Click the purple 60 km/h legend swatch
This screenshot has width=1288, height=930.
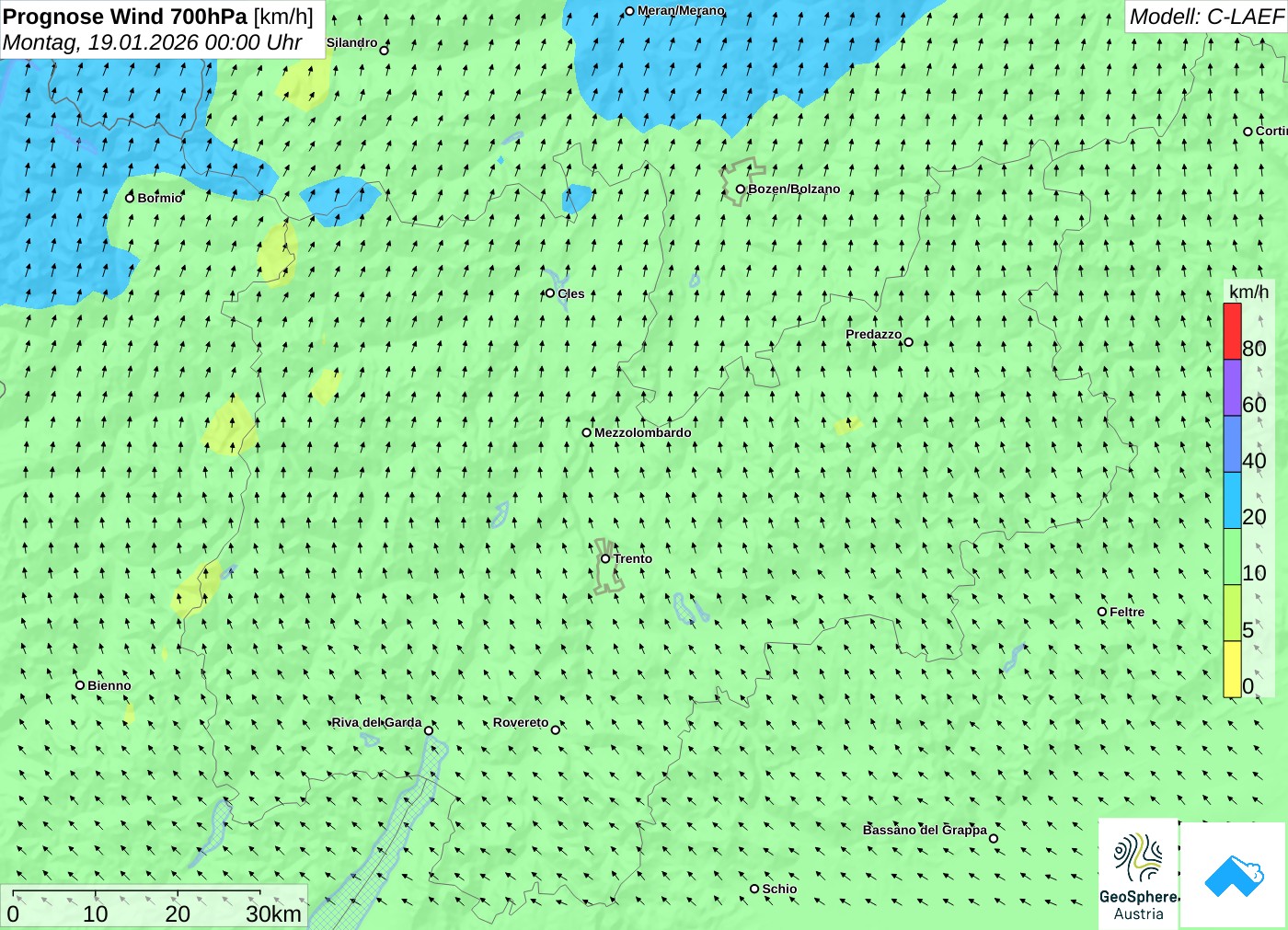point(1232,387)
